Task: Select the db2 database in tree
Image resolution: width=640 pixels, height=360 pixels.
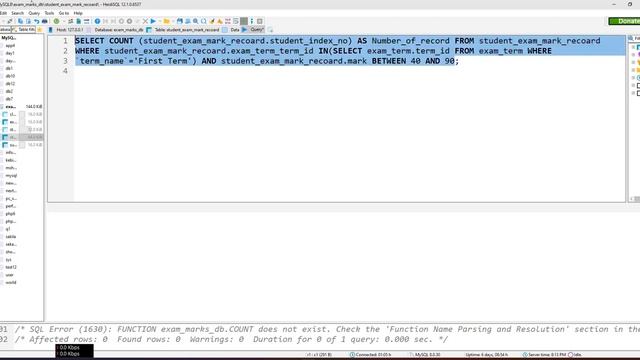Action: pyautogui.click(x=9, y=91)
